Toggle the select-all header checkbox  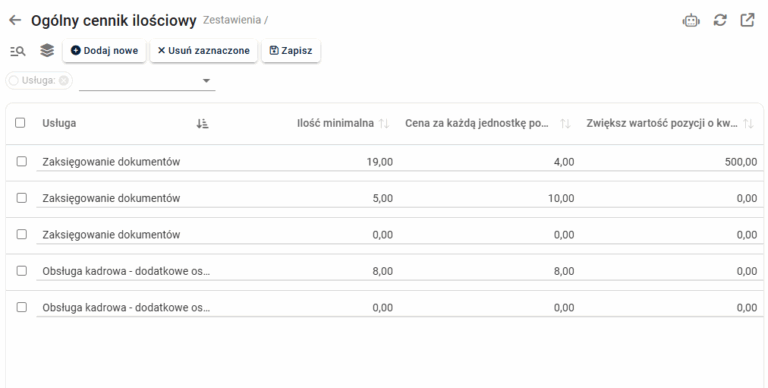pos(20,122)
